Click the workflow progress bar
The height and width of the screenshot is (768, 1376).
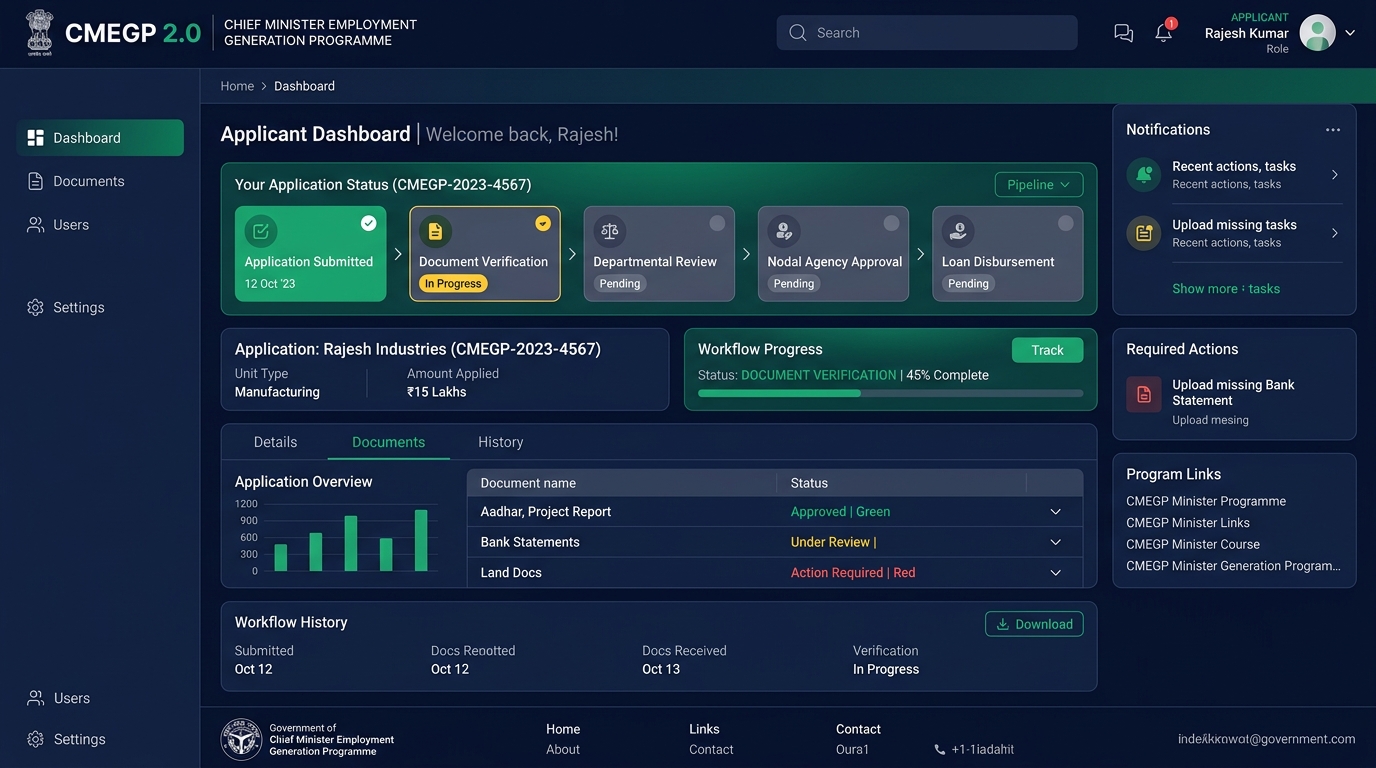click(x=890, y=394)
